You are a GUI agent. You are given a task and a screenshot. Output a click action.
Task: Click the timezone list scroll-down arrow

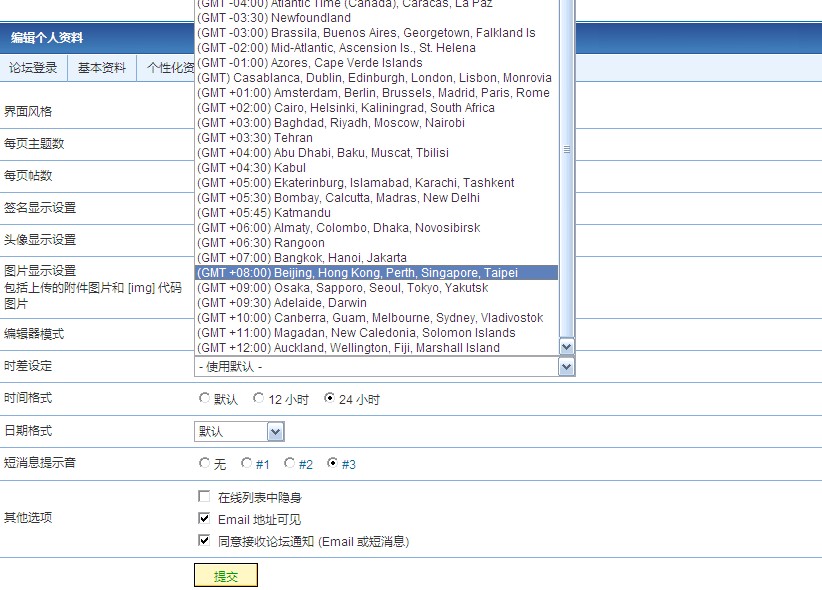tap(567, 347)
